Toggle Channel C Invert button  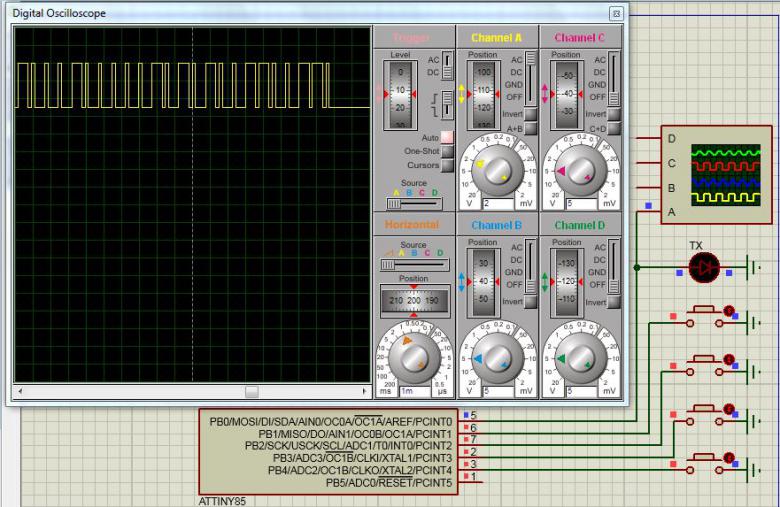pos(614,114)
